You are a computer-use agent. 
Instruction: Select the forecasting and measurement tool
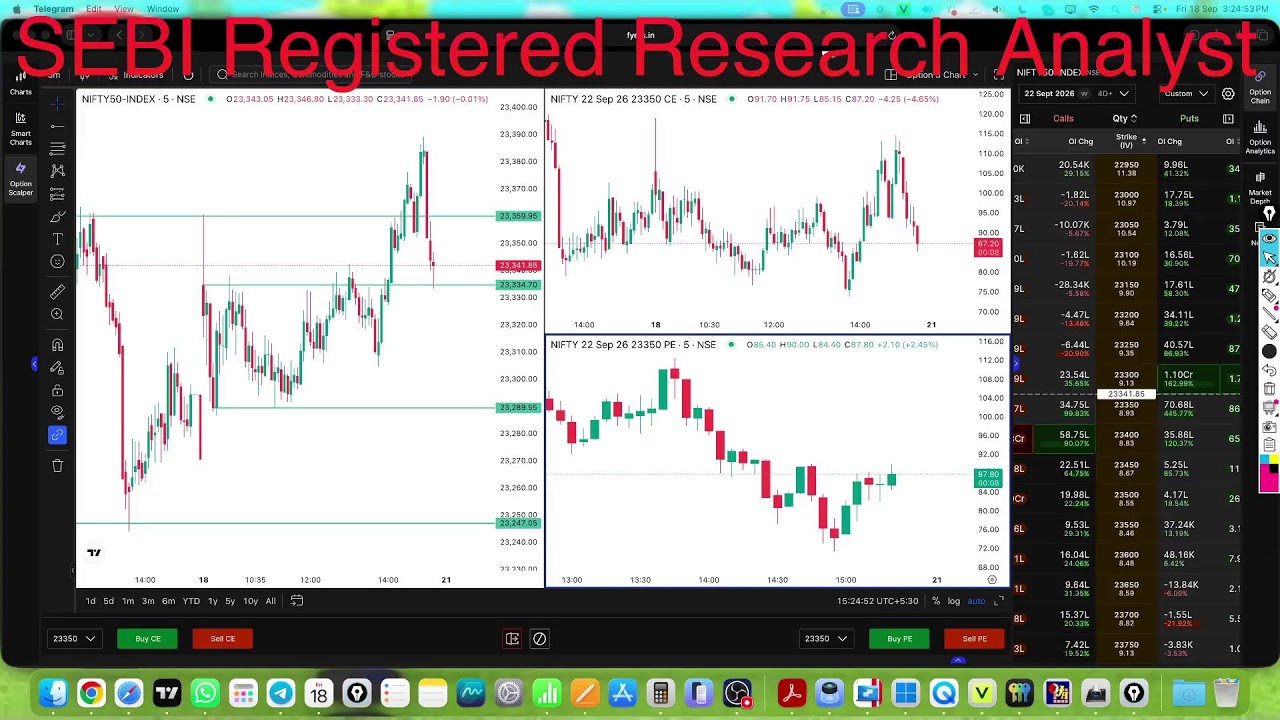57,194
